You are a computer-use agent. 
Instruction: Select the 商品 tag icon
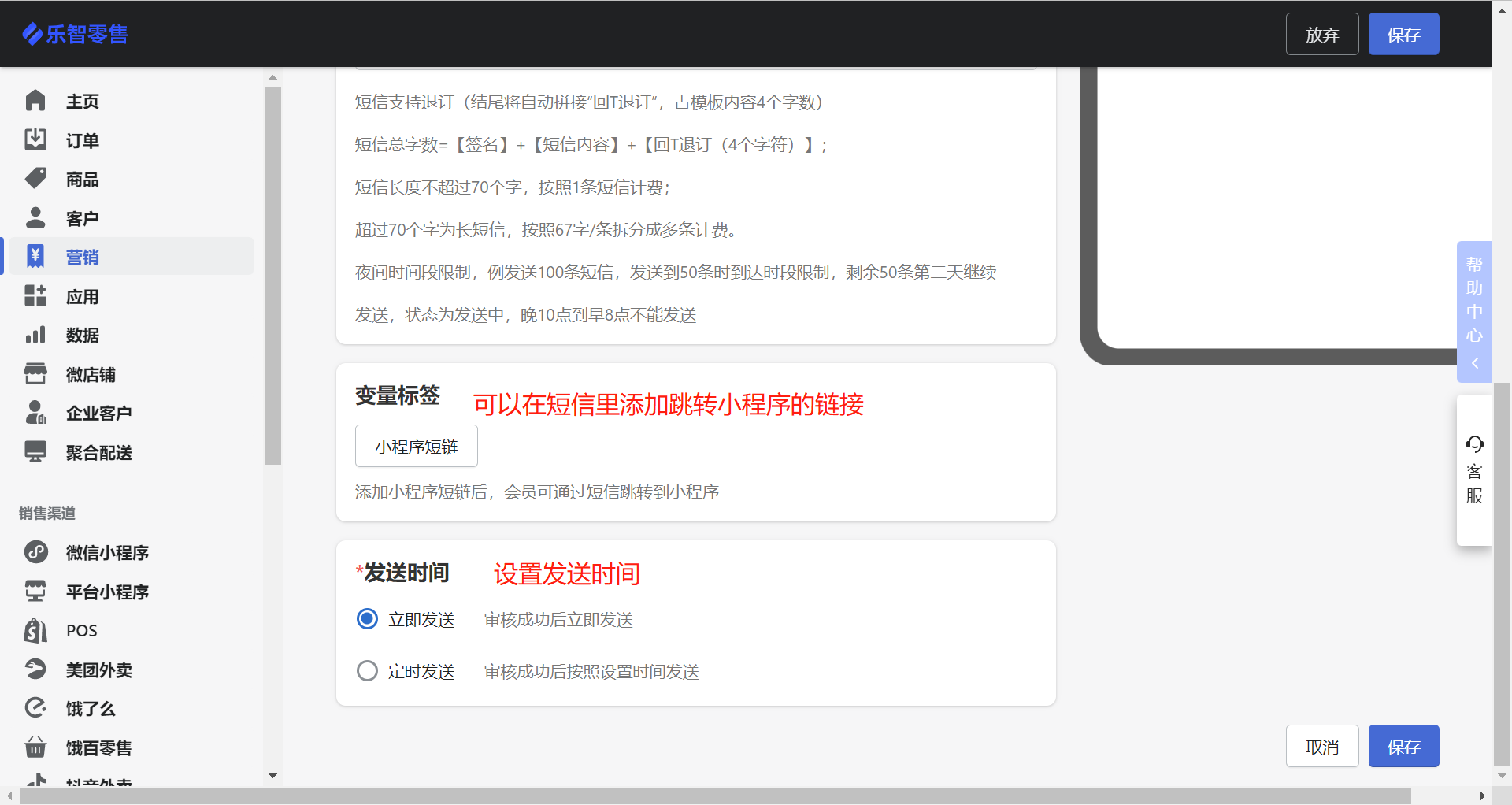tap(35, 179)
